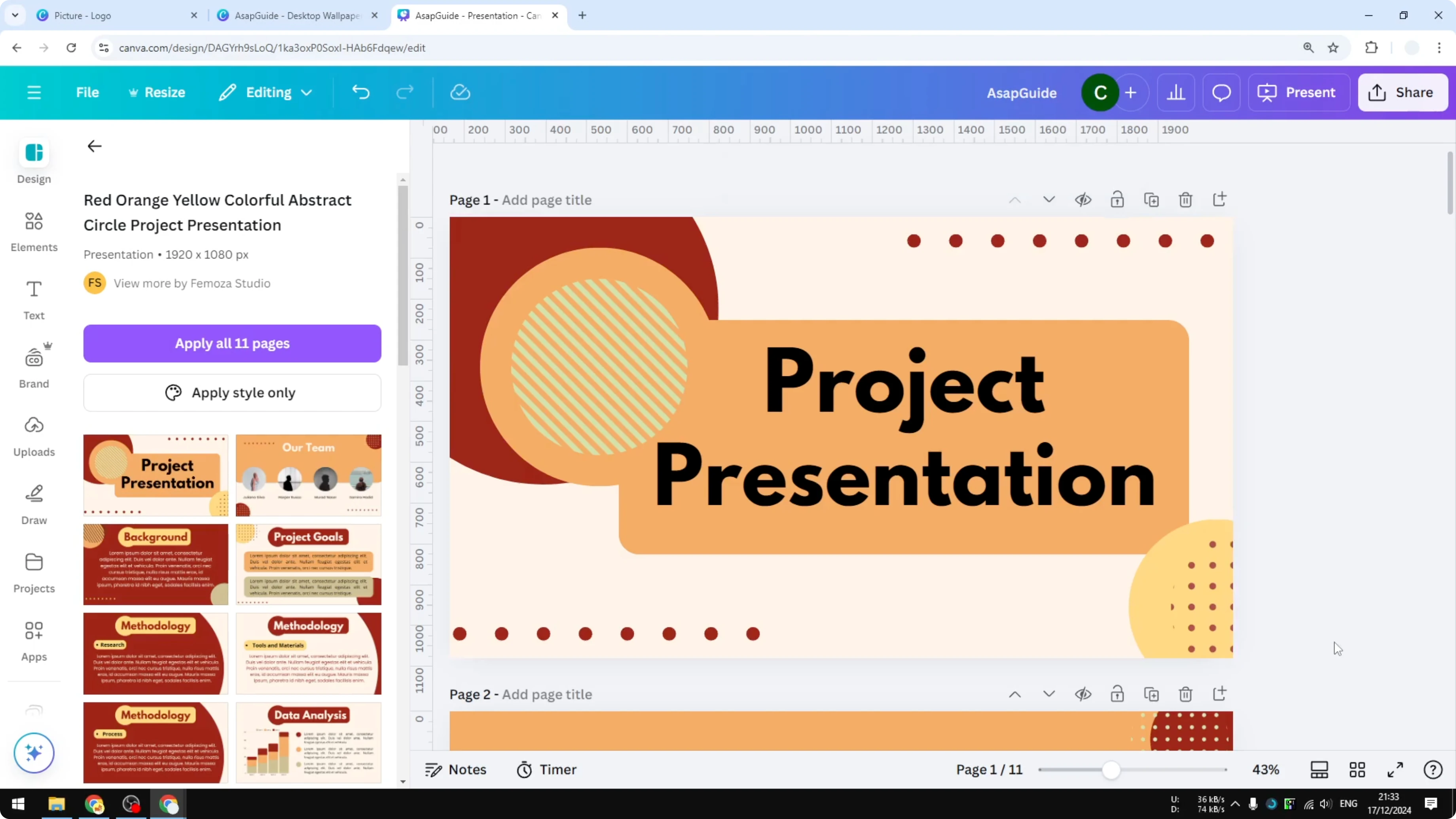Open the File menu
Viewport: 1456px width, 819px height.
pyautogui.click(x=87, y=92)
